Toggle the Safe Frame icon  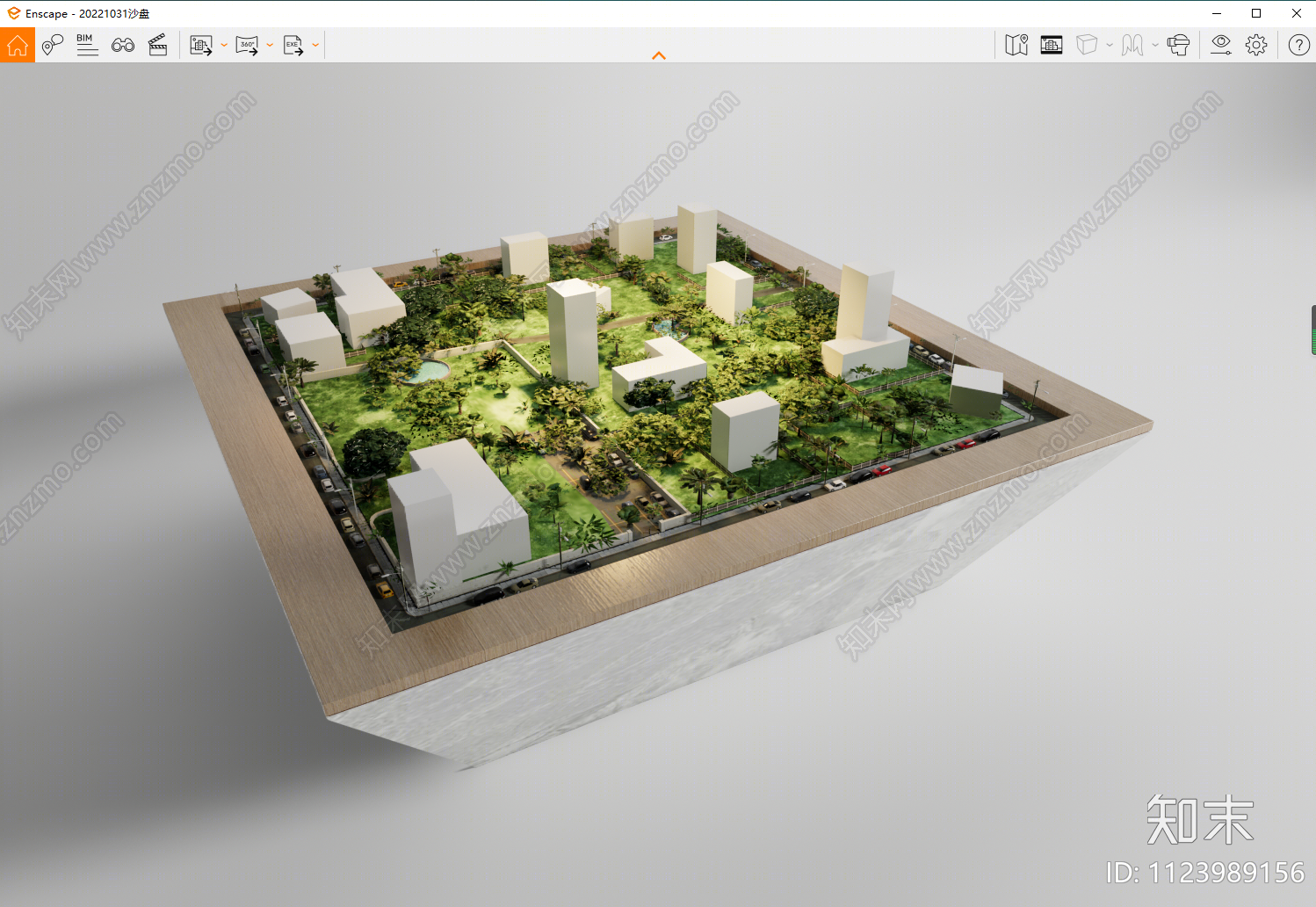tap(1052, 45)
